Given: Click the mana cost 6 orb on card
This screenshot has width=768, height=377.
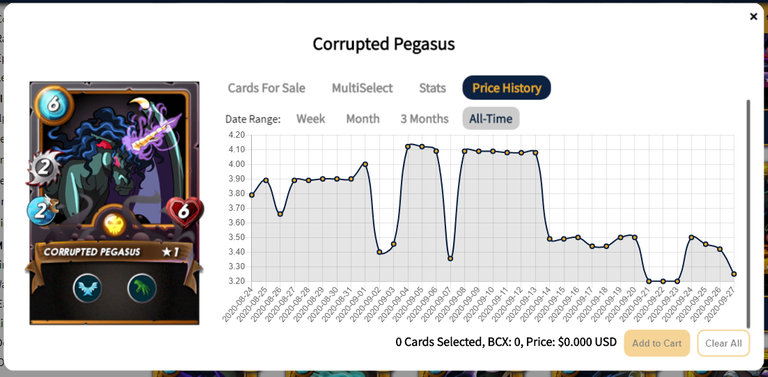Looking at the screenshot, I should coord(54,105).
